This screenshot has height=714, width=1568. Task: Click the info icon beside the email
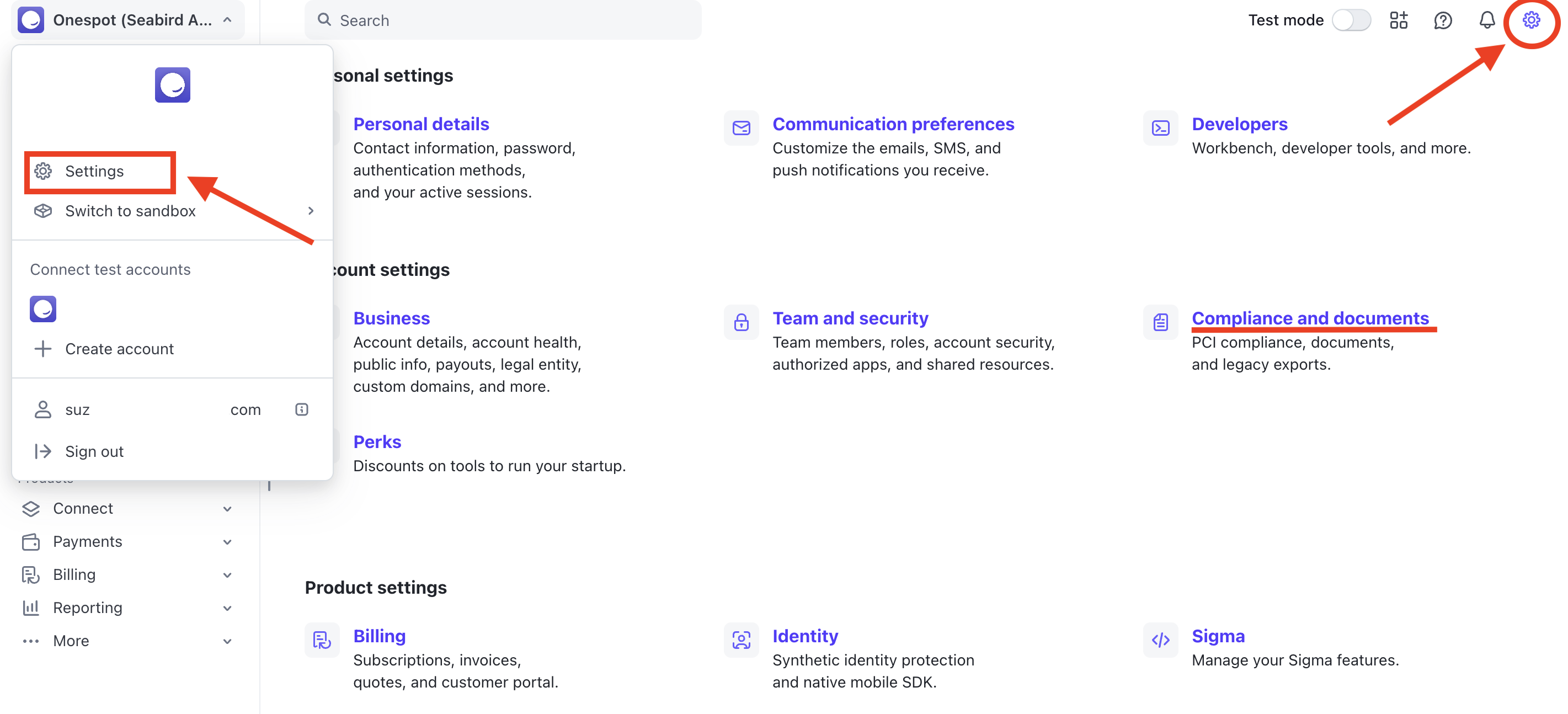(x=301, y=409)
